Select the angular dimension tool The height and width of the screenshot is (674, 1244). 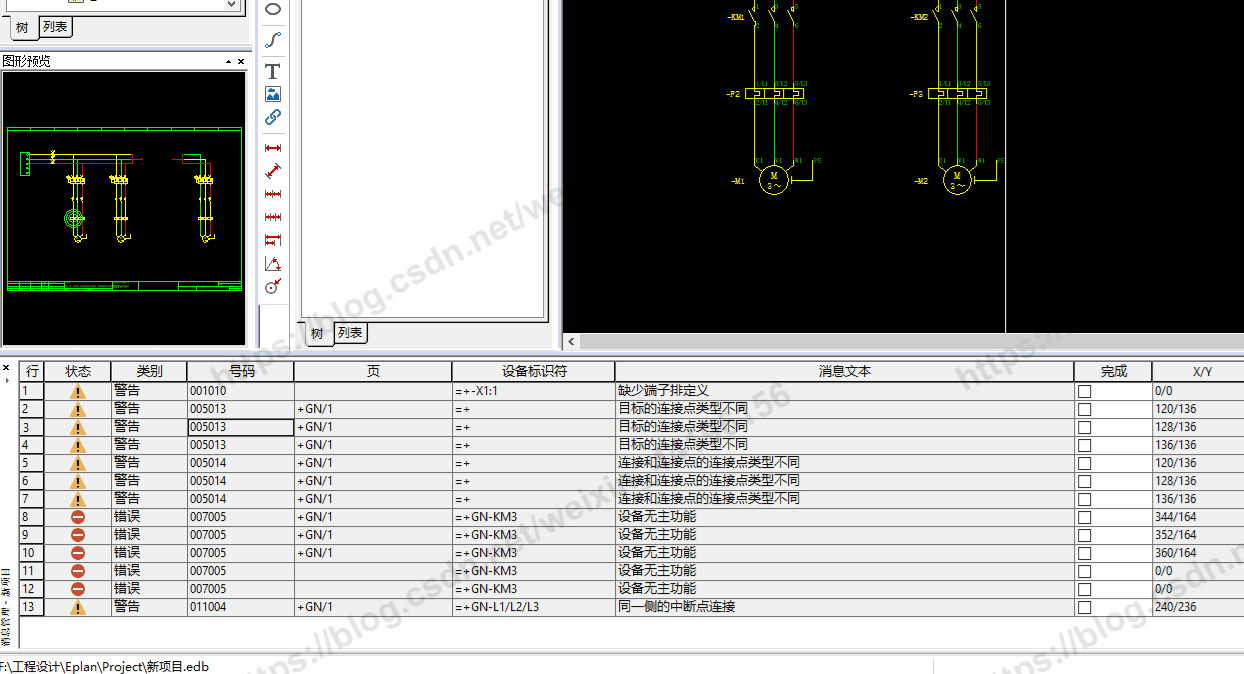tap(272, 264)
